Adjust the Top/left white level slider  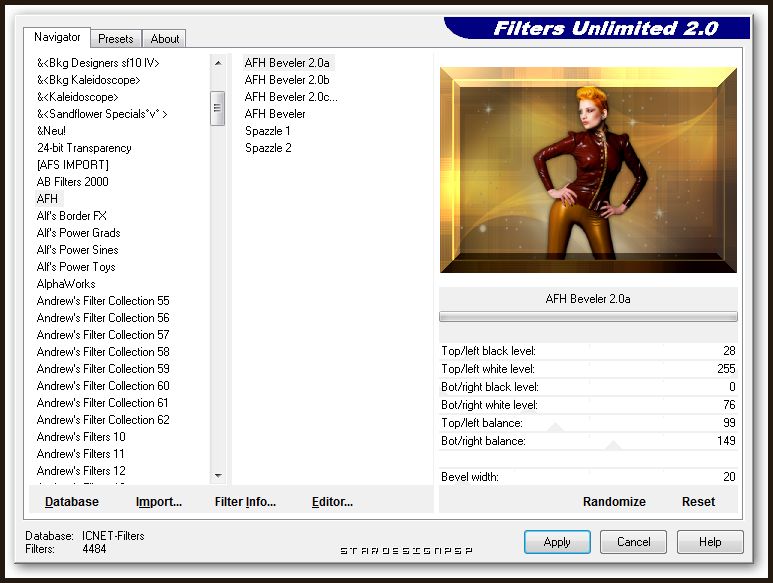coord(588,369)
